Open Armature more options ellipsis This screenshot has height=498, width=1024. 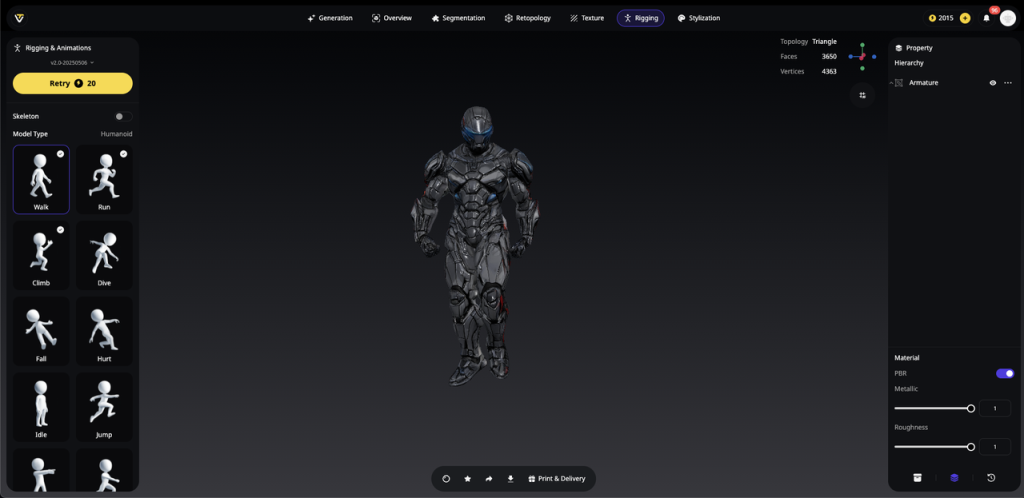[x=1008, y=83]
